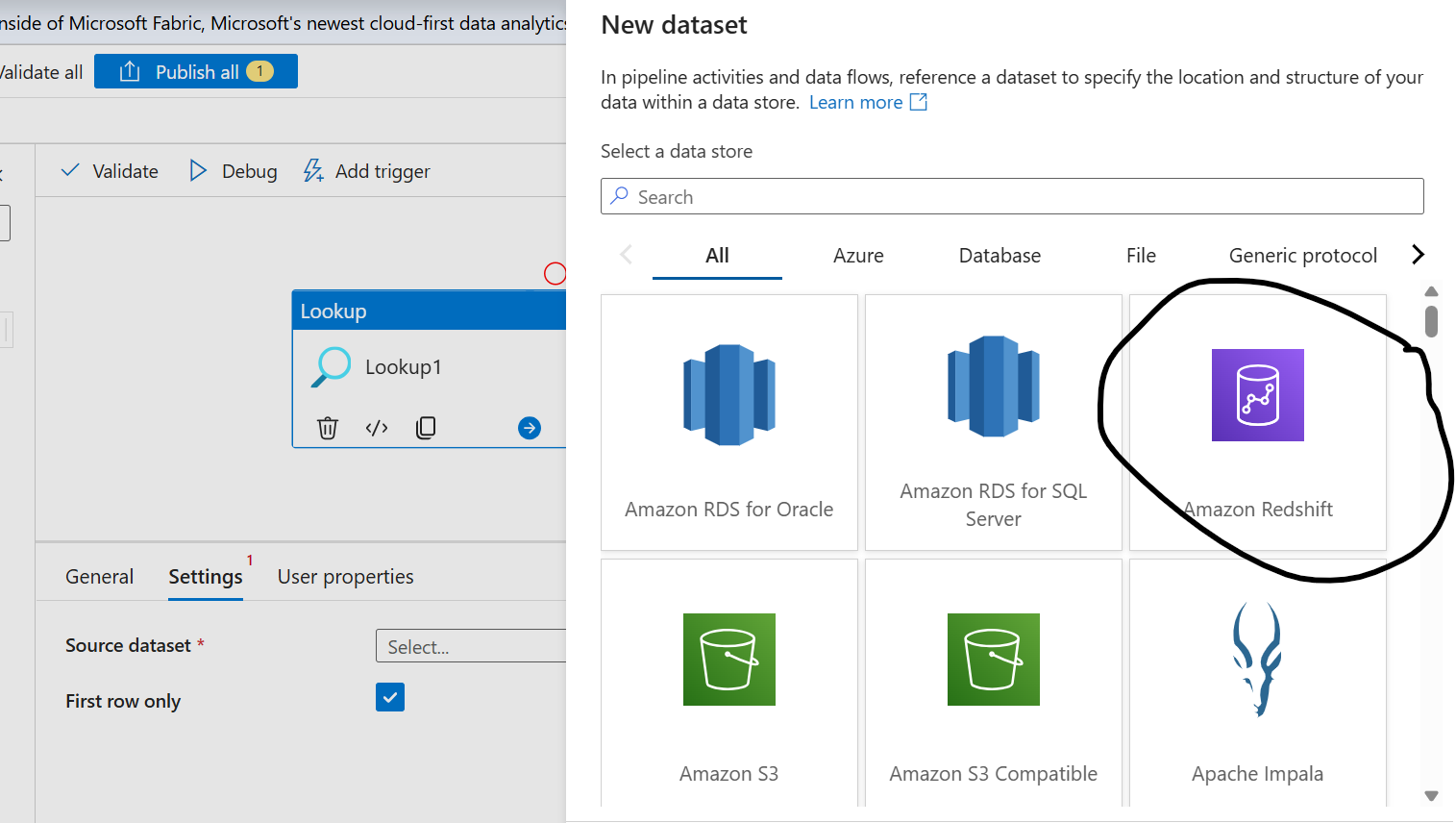Open Add trigger options
Viewport: 1456px width, 823px height.
click(x=366, y=170)
